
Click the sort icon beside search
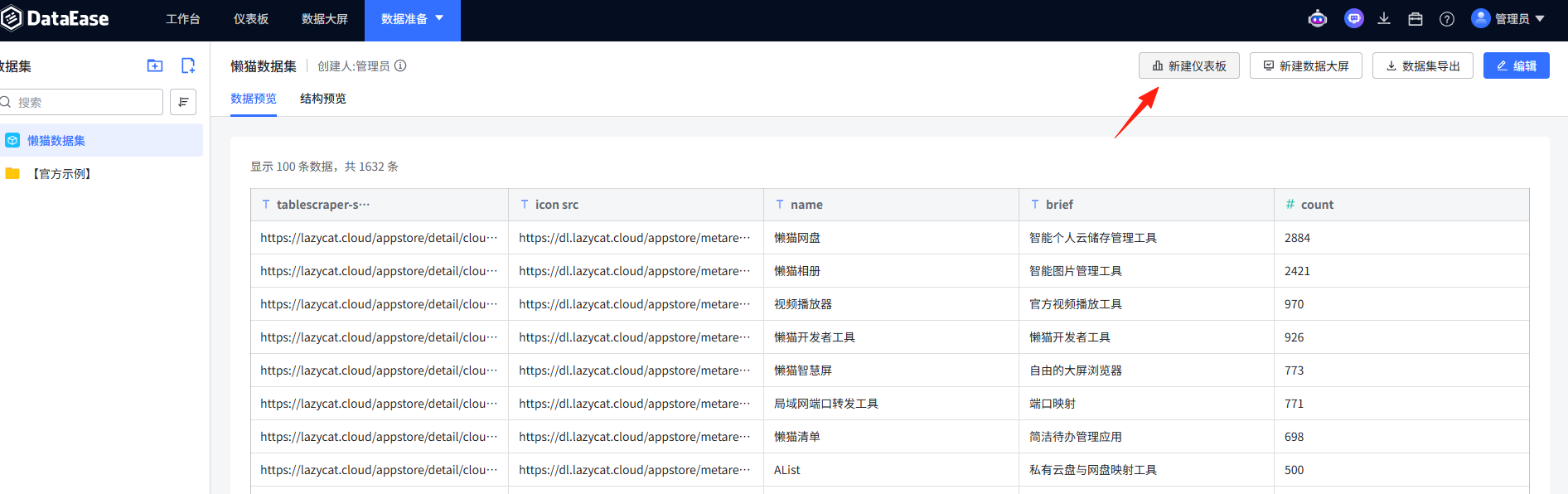183,102
